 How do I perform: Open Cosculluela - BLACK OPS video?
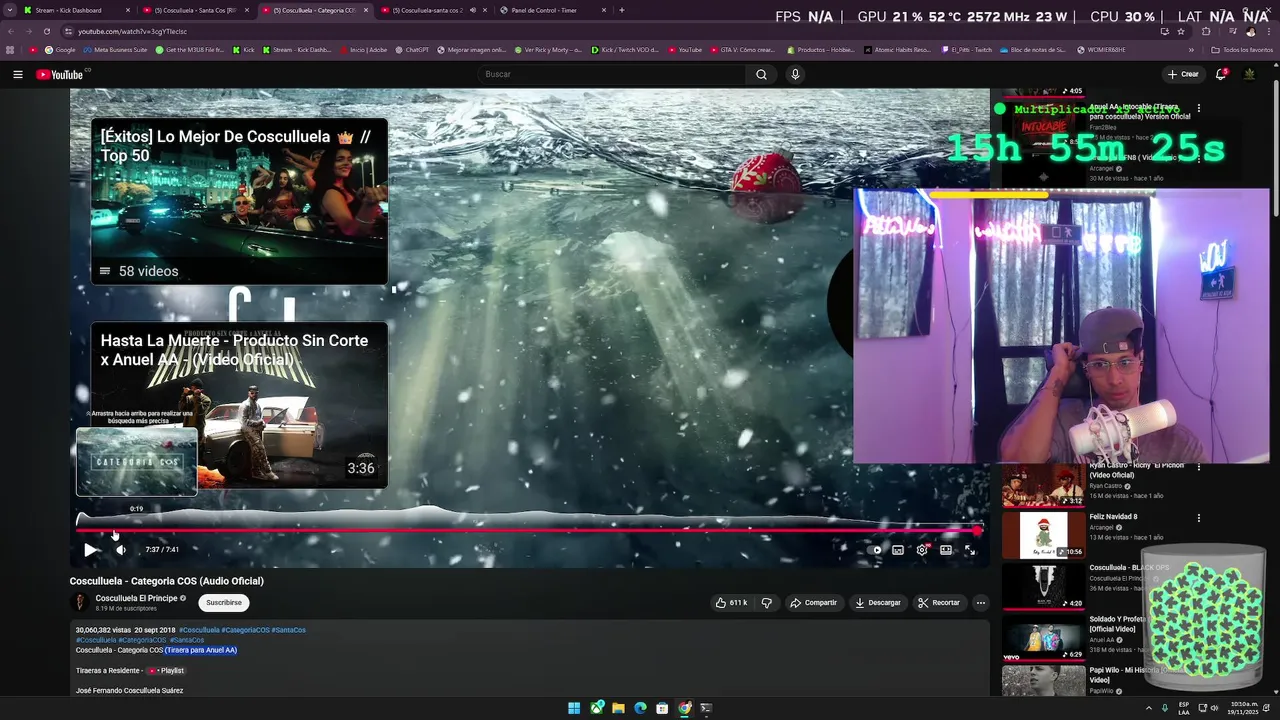(1043, 586)
